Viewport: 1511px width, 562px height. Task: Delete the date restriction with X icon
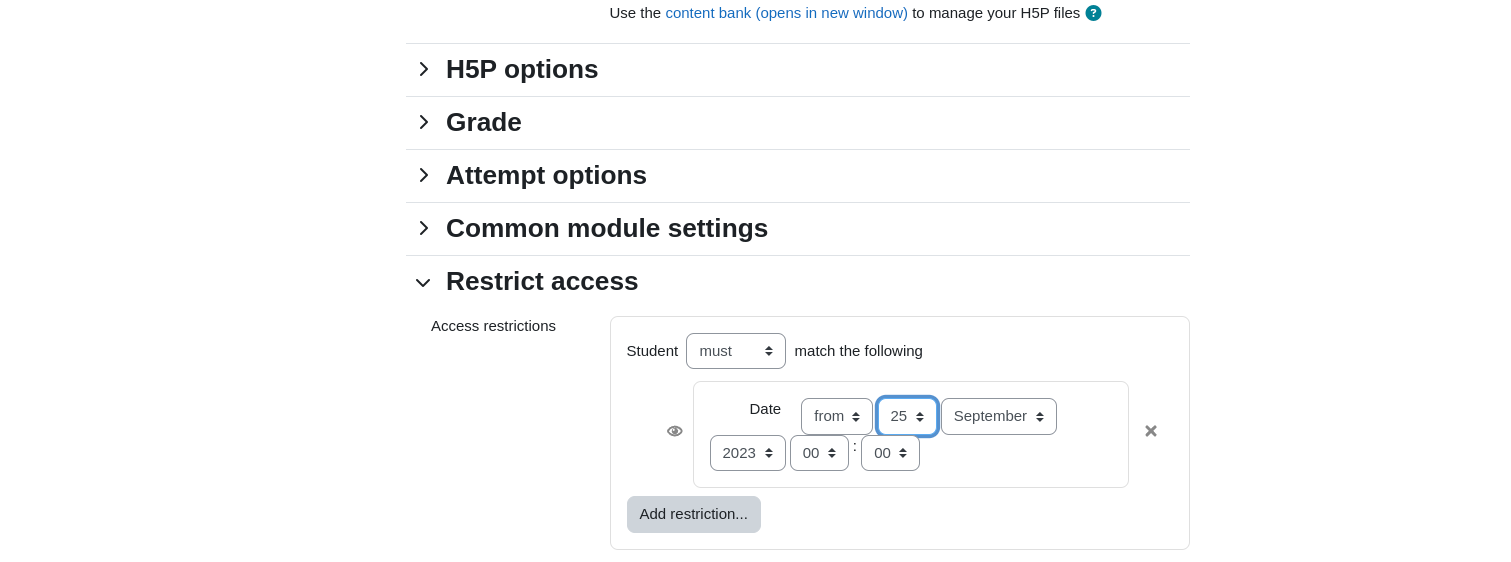click(1151, 431)
